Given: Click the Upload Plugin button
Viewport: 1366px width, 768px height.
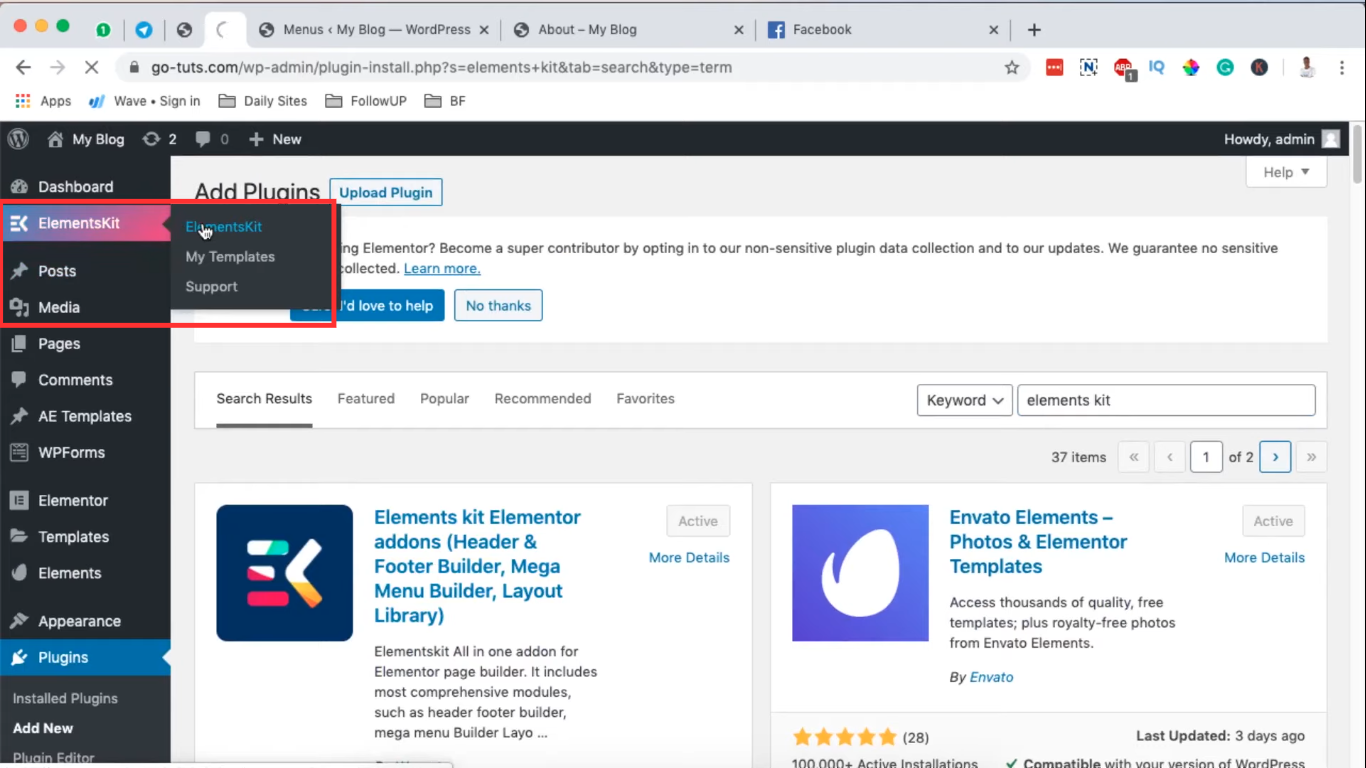Looking at the screenshot, I should click(x=386, y=192).
